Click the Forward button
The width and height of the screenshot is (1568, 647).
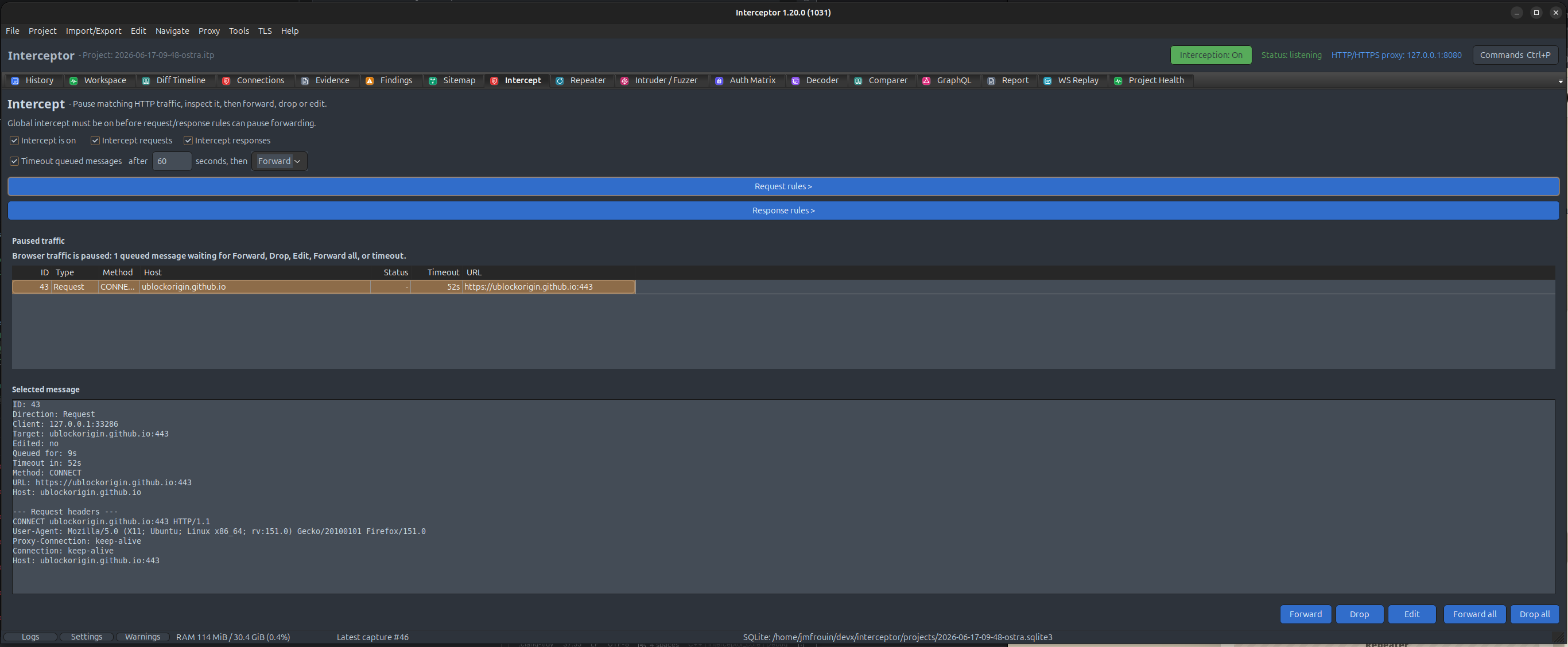coord(1306,614)
